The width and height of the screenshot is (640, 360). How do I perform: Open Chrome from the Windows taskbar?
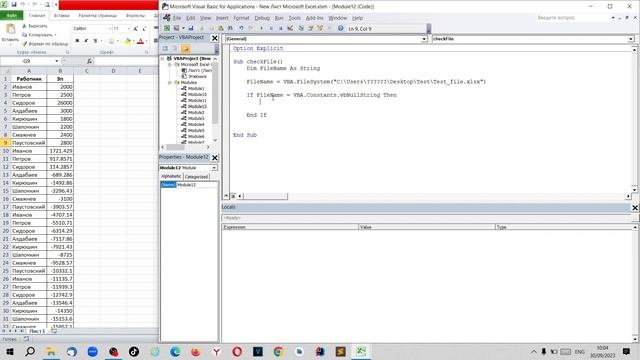[x=278, y=351]
